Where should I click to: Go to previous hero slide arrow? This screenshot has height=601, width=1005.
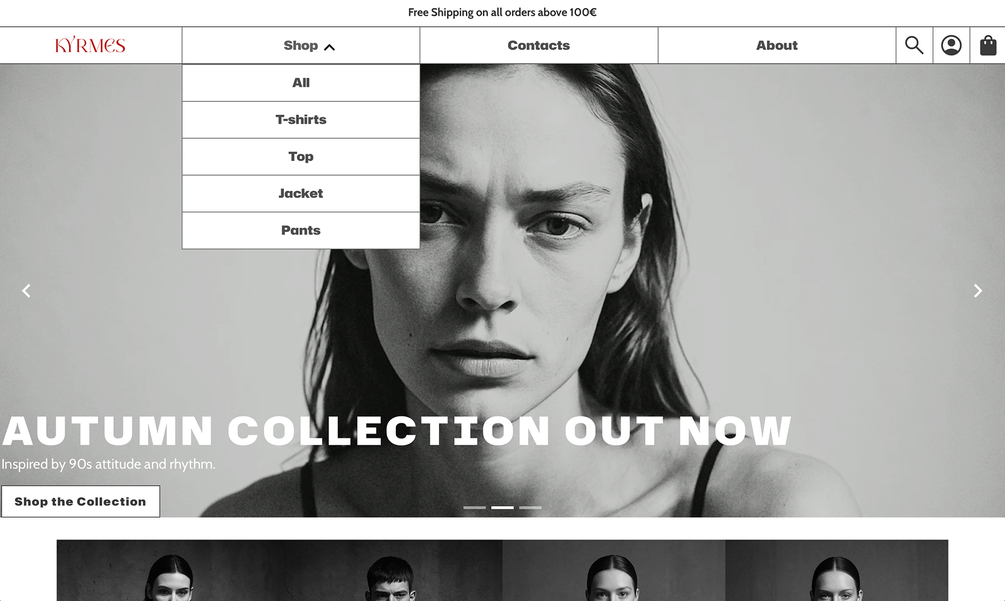coord(26,291)
